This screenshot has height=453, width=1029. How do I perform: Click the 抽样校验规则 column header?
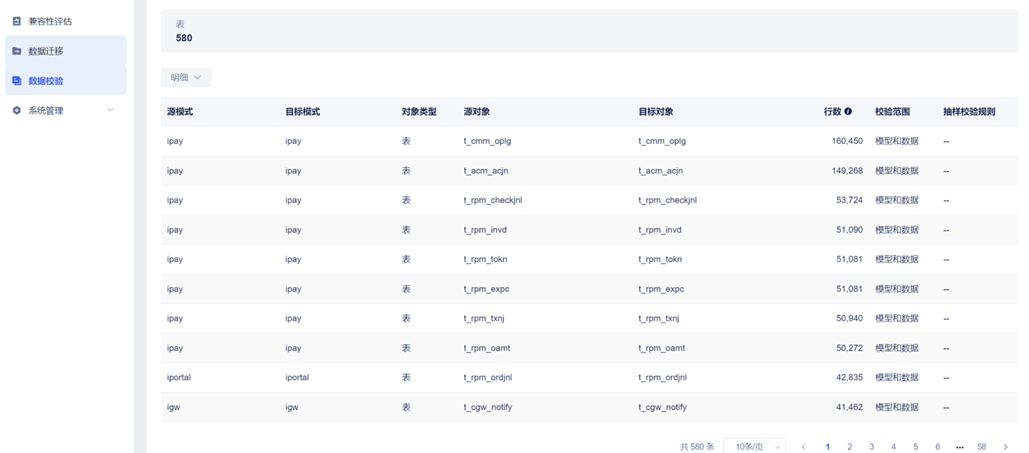pyautogui.click(x=969, y=112)
